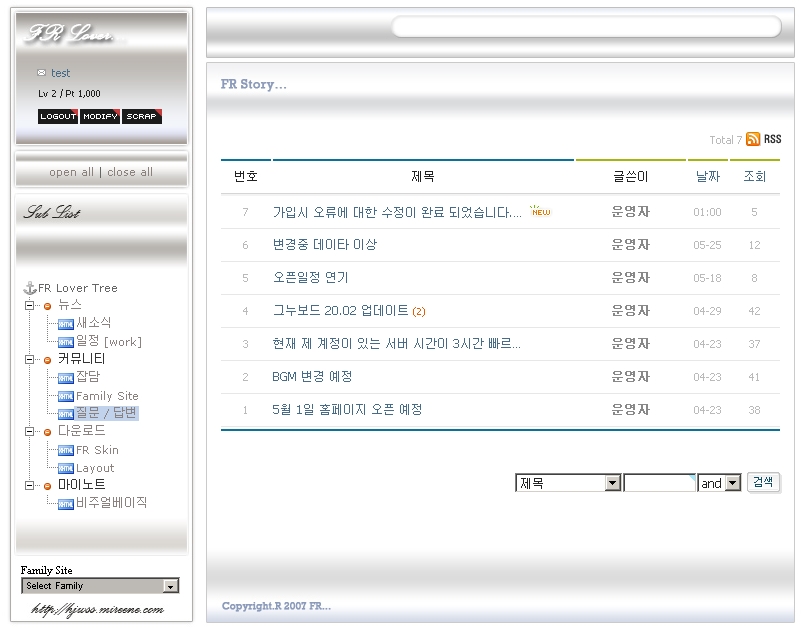This screenshot has height=628, width=803.
Task: Collapse the 뉴스 tree node
Action: pyautogui.click(x=30, y=306)
